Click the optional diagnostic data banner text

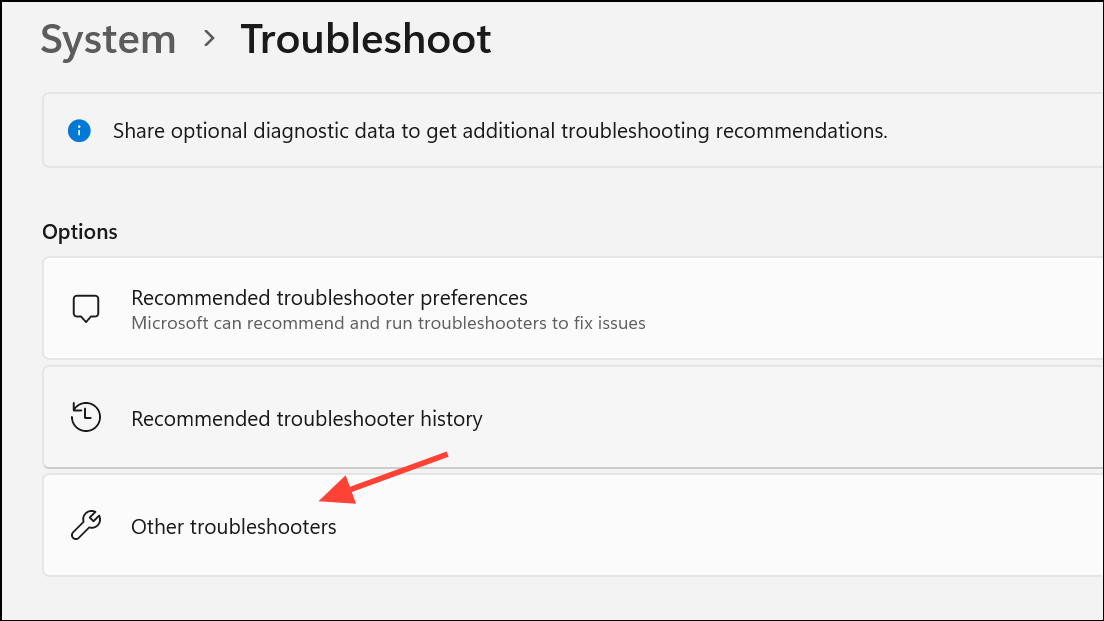pyautogui.click(x=500, y=131)
